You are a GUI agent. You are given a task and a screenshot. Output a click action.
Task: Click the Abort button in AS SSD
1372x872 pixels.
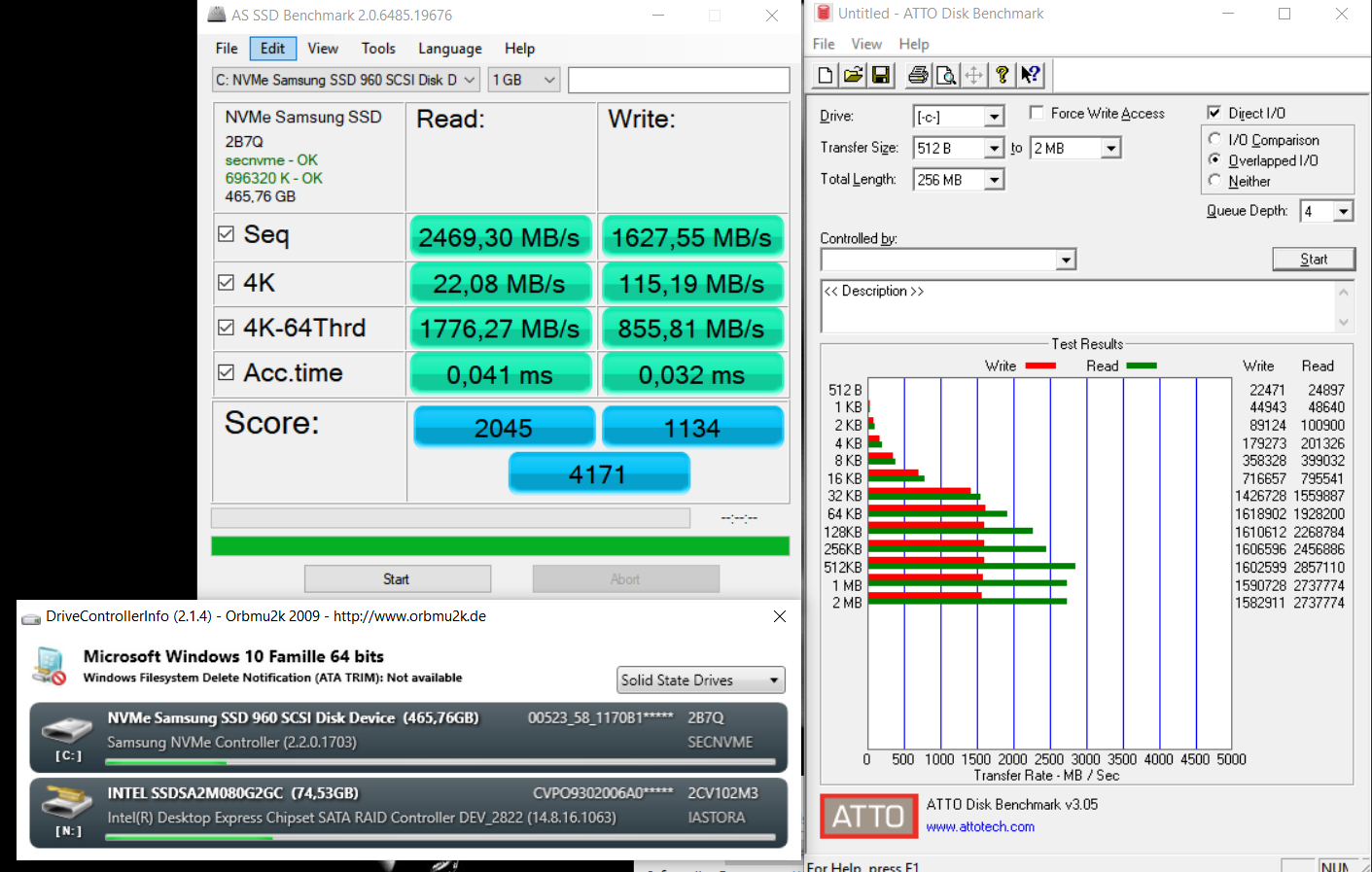[625, 579]
